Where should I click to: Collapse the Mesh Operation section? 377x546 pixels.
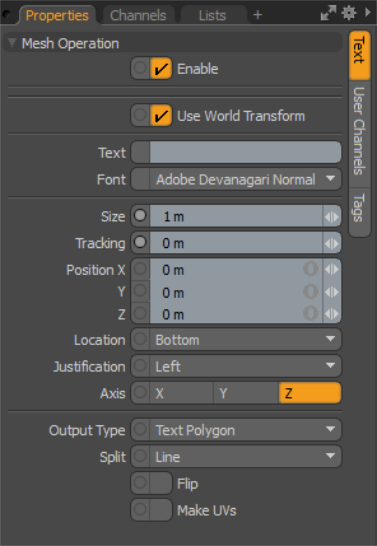coord(12,43)
